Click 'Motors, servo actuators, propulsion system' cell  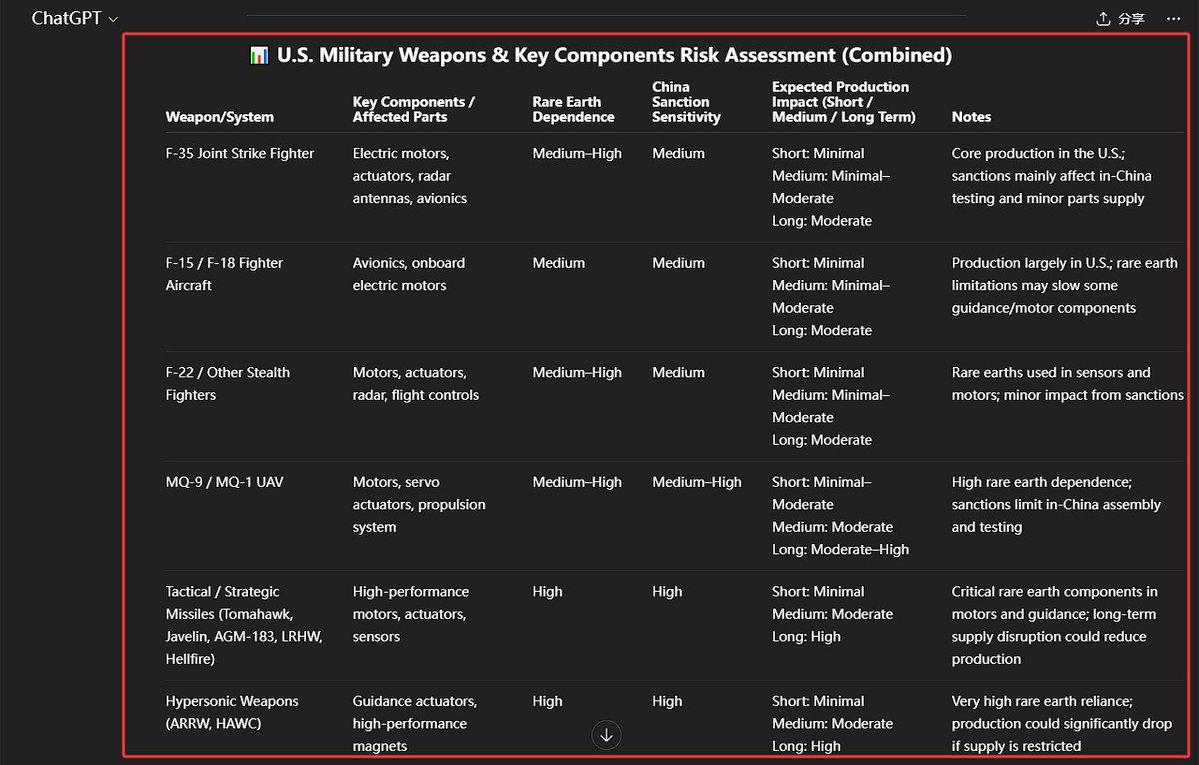pyautogui.click(x=419, y=504)
